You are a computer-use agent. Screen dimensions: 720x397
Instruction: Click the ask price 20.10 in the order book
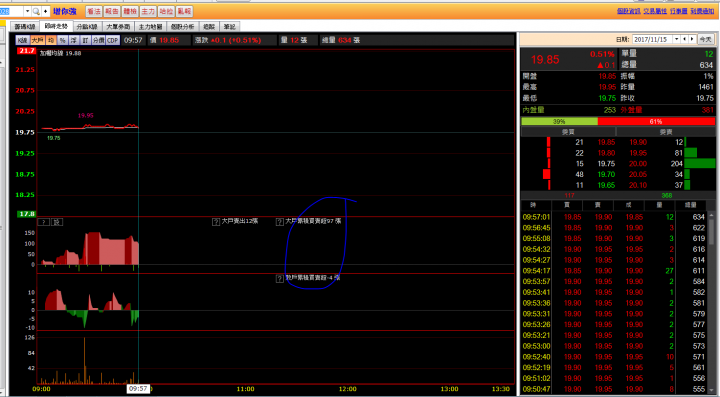(638, 185)
